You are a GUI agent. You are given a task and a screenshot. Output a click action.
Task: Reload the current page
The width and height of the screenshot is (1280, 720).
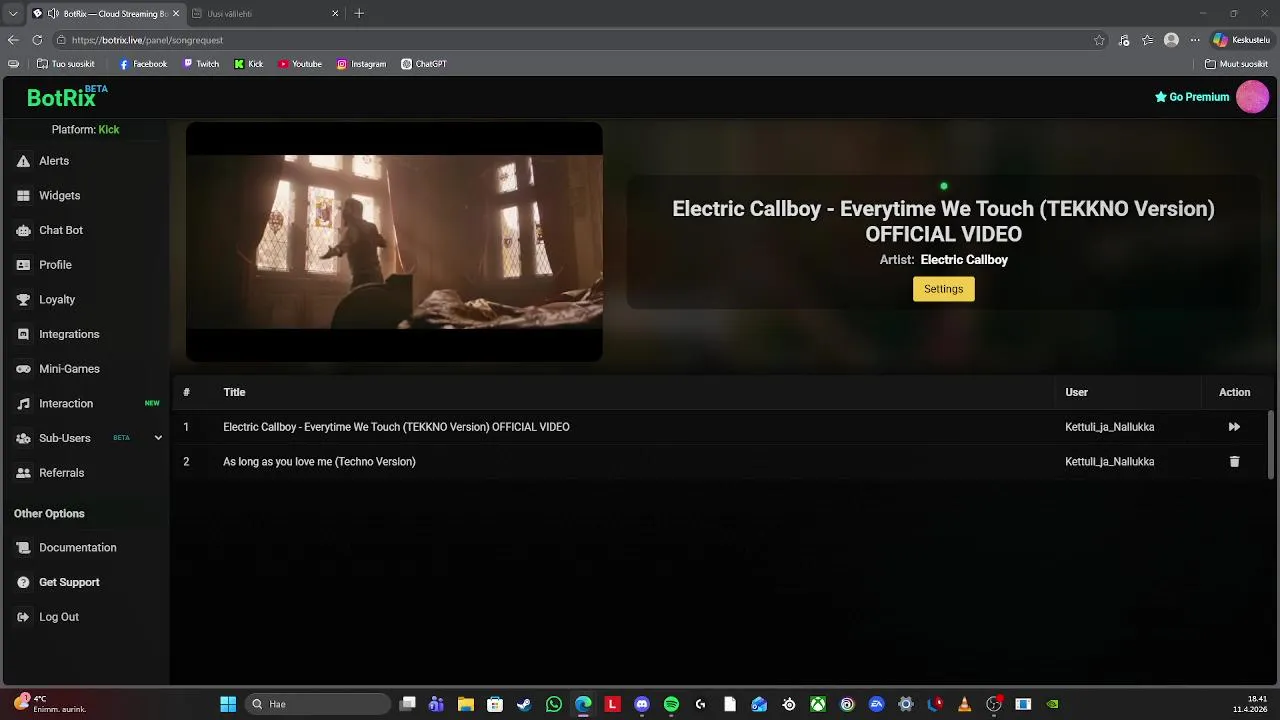click(37, 40)
